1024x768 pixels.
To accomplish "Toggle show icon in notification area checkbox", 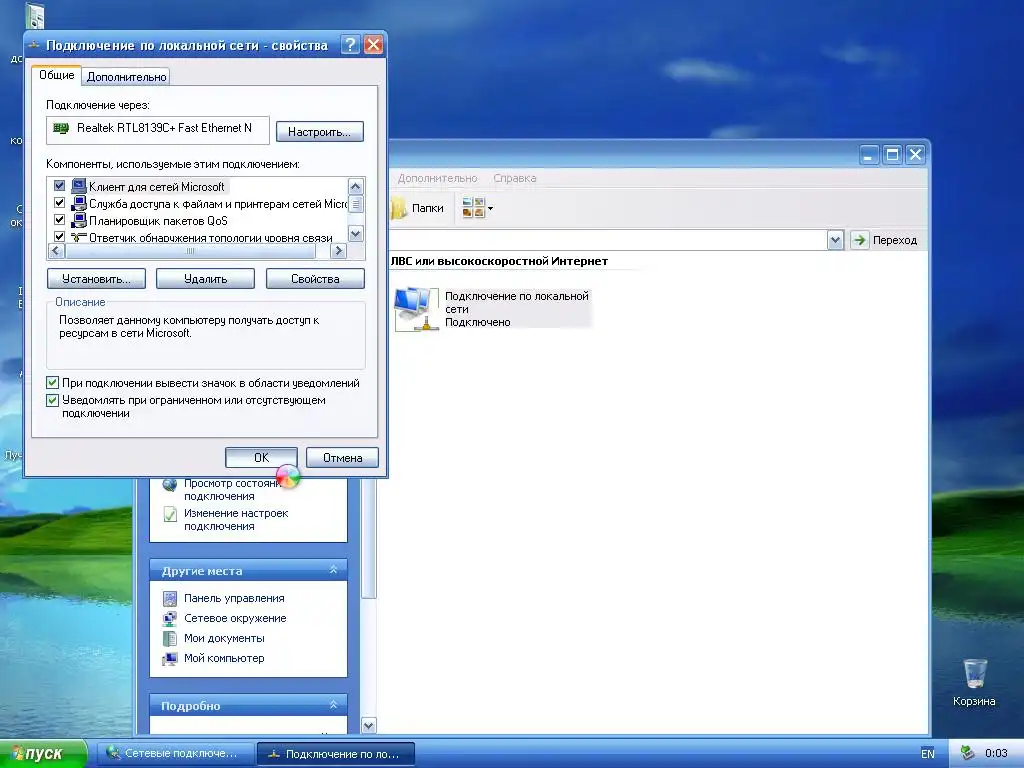I will (53, 383).
